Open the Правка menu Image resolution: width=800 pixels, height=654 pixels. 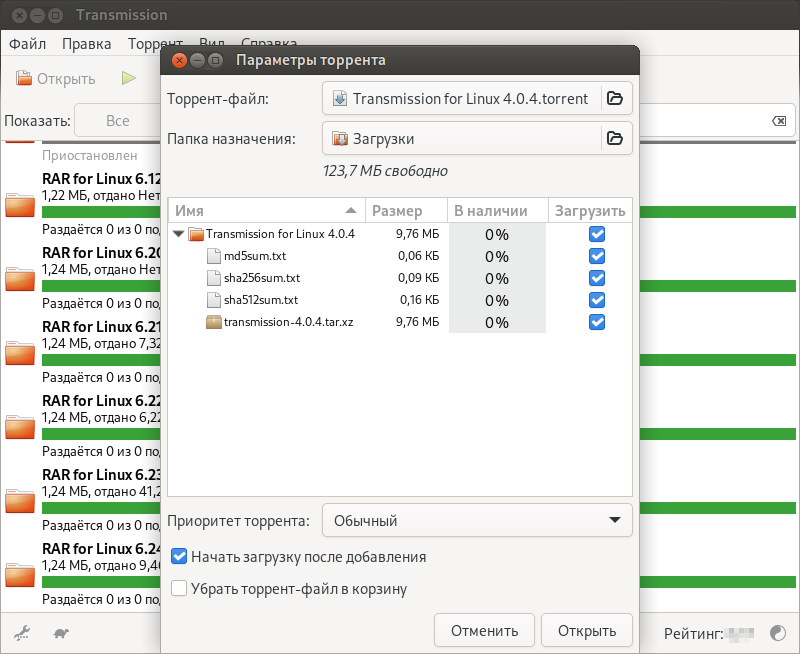point(86,44)
